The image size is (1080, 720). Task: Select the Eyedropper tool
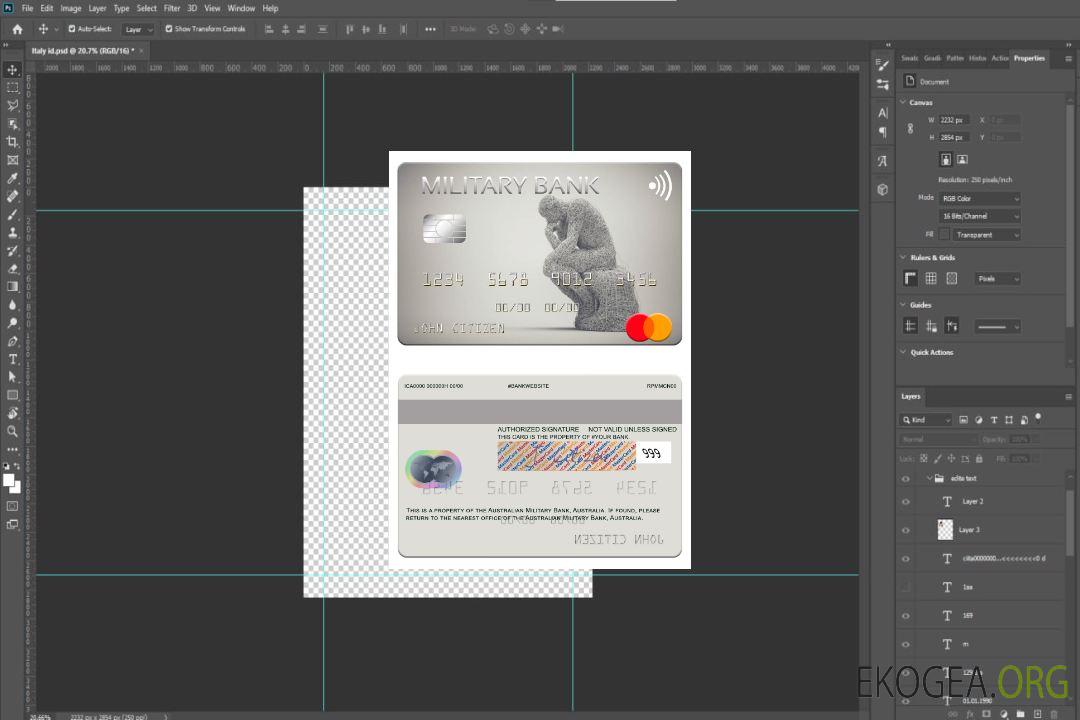[x=13, y=178]
